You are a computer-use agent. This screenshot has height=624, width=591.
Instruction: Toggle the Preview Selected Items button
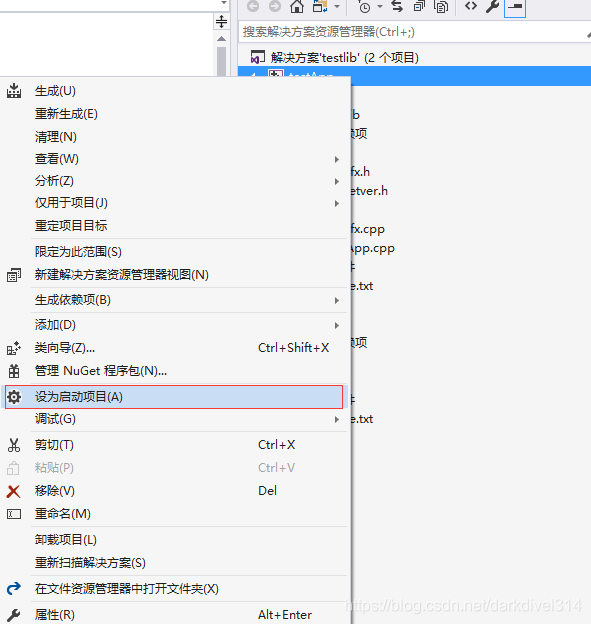pyautogui.click(x=515, y=7)
